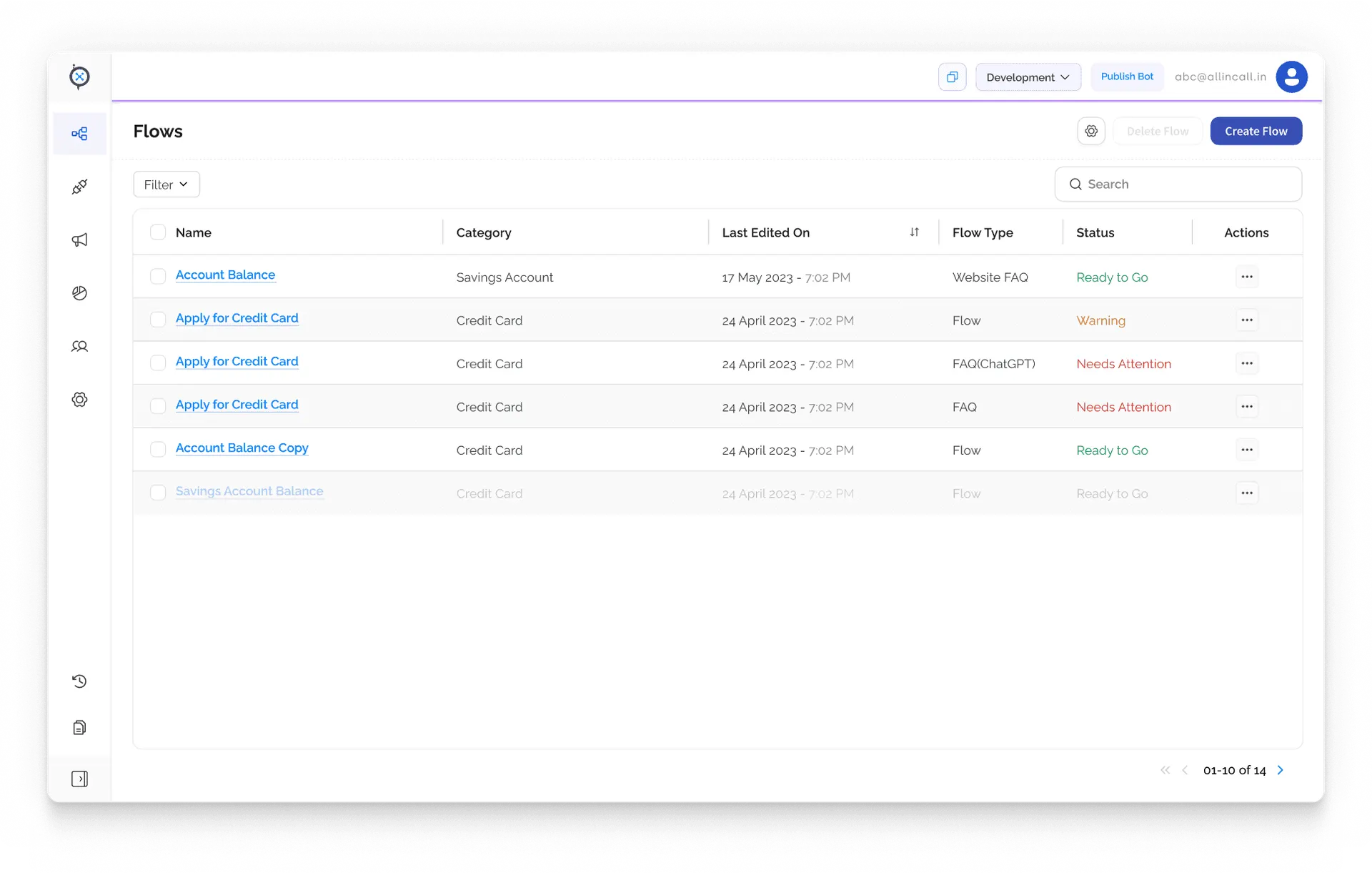Open actions menu for Warning status row
The height and width of the screenshot is (873, 1372).
1246,320
